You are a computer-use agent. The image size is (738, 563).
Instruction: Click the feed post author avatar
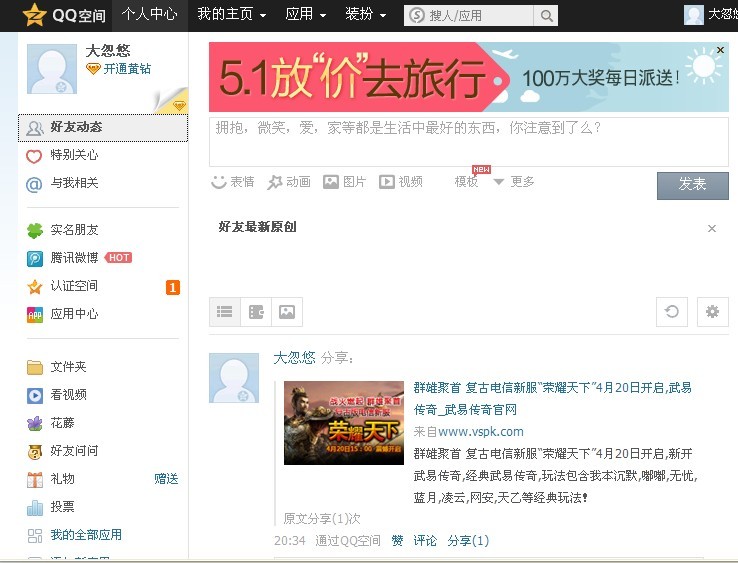point(234,378)
